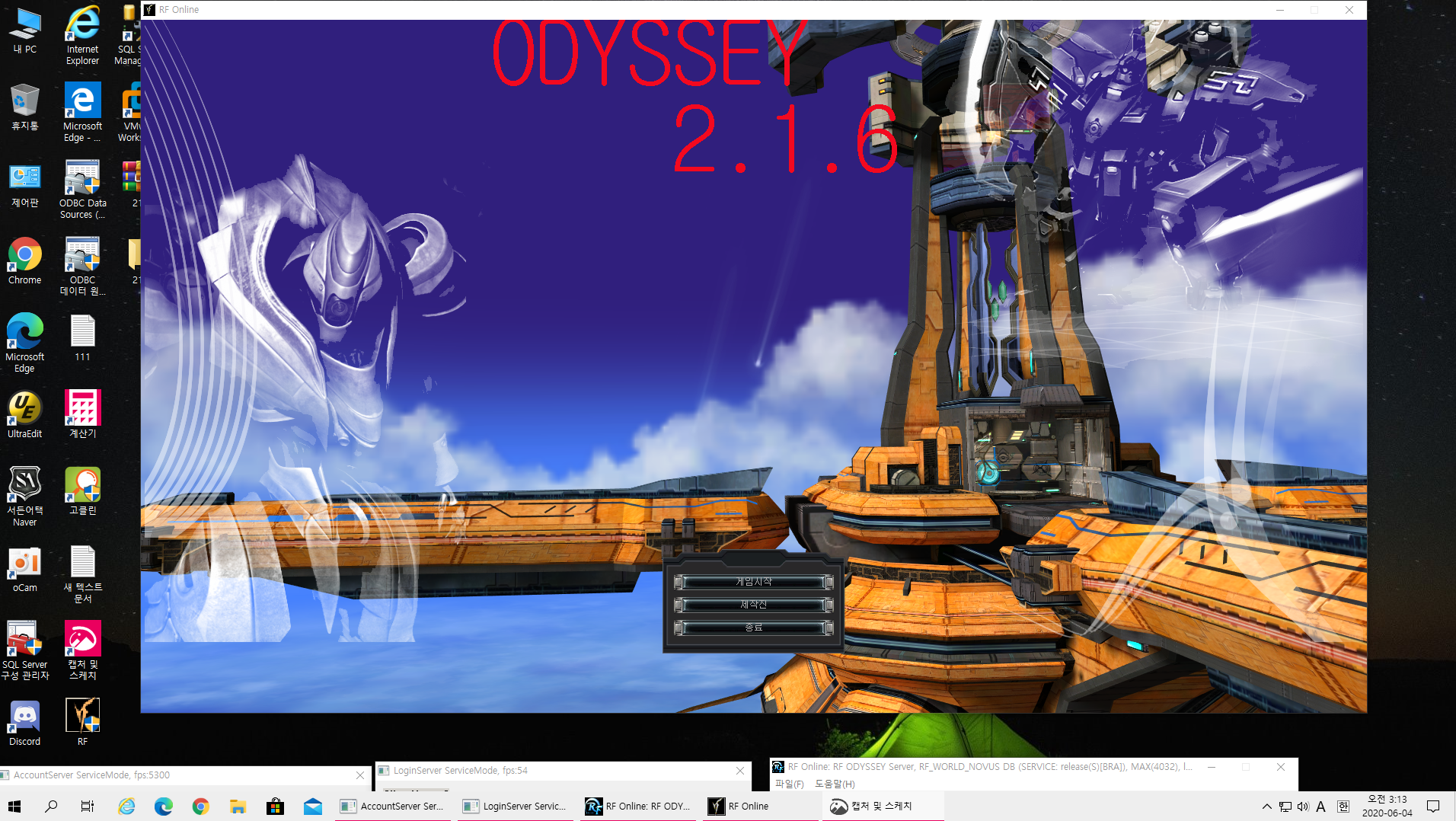Open the 제어판 control panel icon
This screenshot has width=1456, height=821.
[24, 184]
